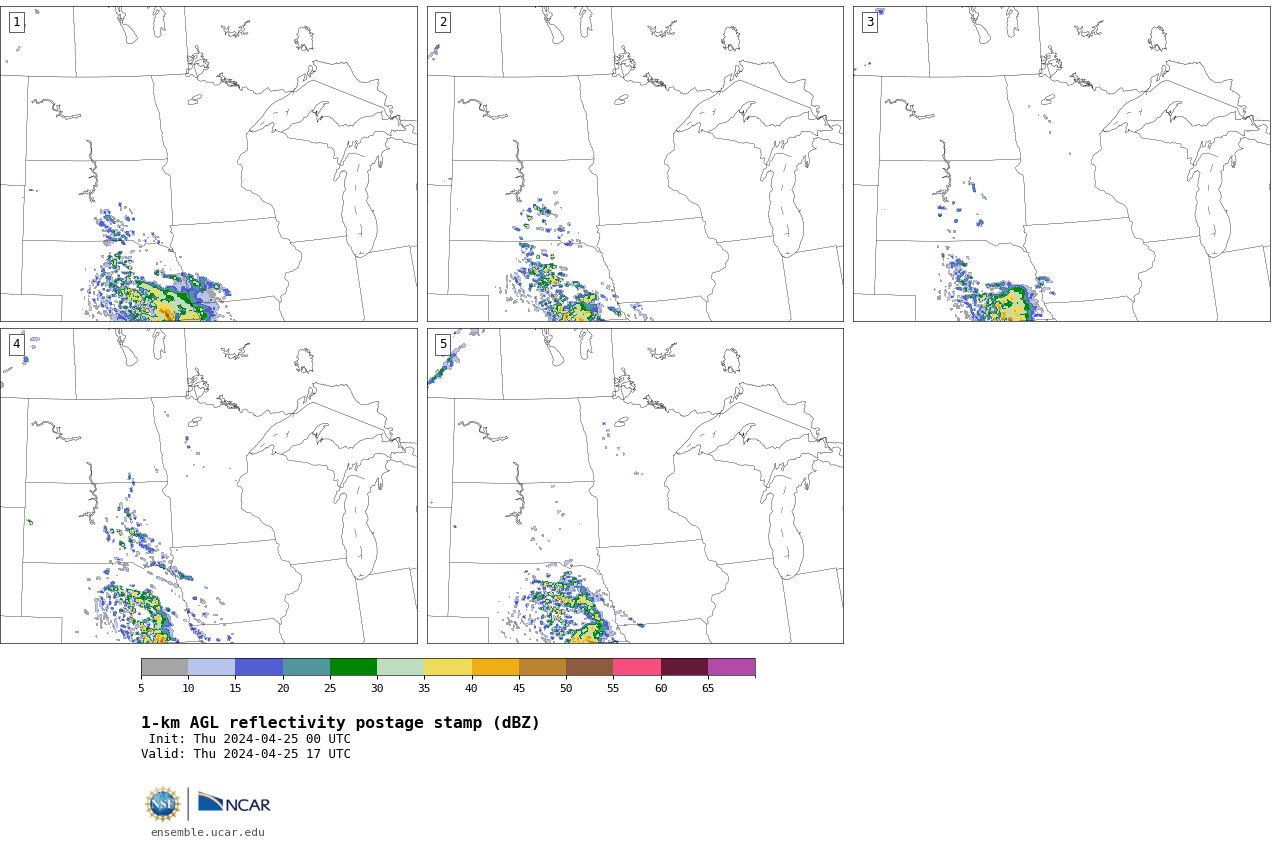The height and width of the screenshot is (844, 1280).
Task: Click the tan-brown 45-50 dBZ swatch
Action: (x=543, y=667)
